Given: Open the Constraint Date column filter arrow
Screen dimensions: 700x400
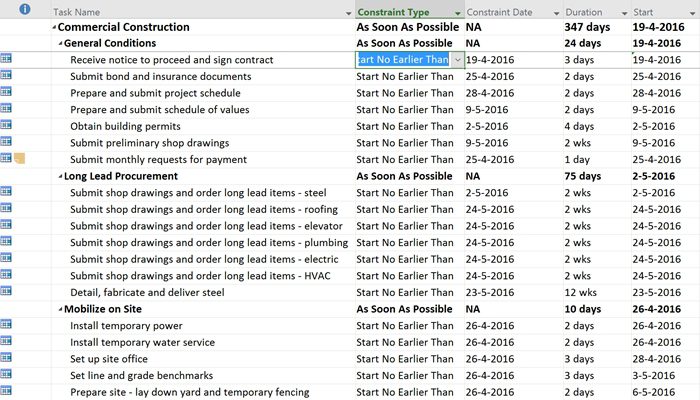Looking at the screenshot, I should click(556, 13).
